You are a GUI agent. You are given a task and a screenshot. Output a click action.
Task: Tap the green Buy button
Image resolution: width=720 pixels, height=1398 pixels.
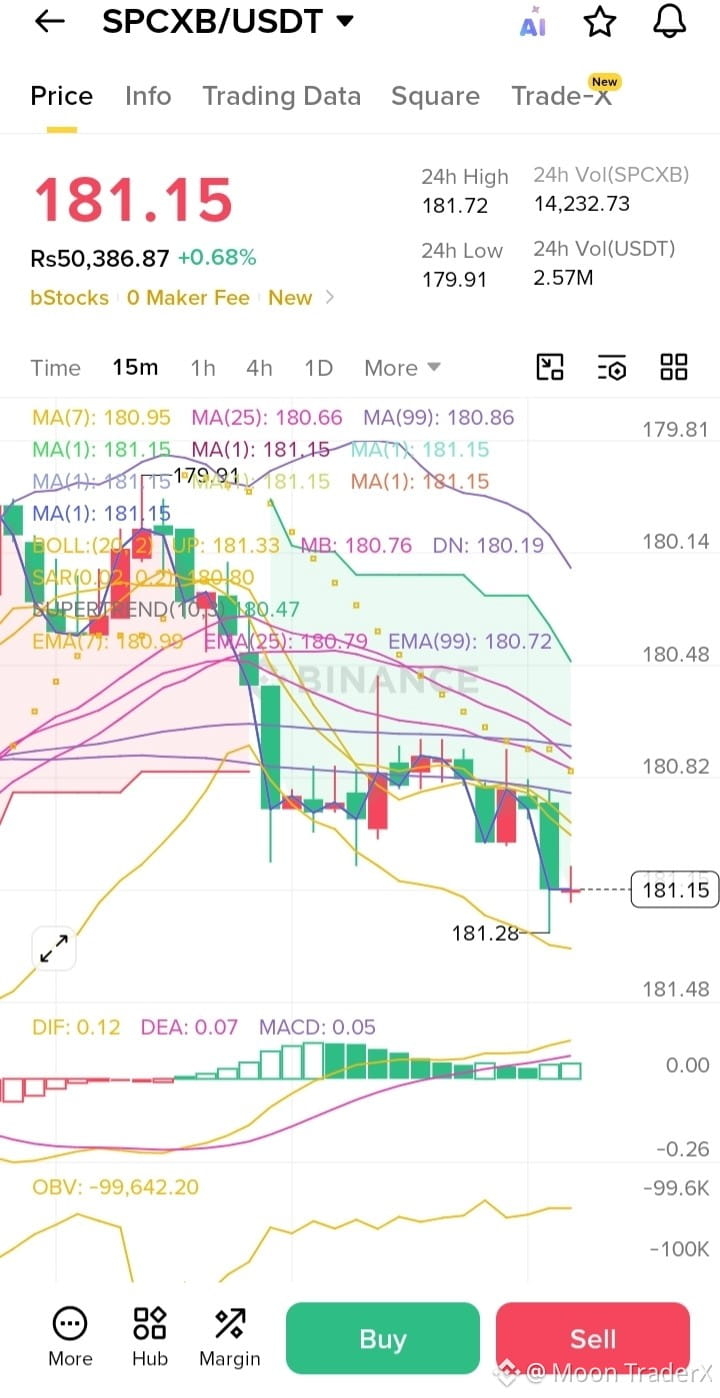pos(383,1338)
